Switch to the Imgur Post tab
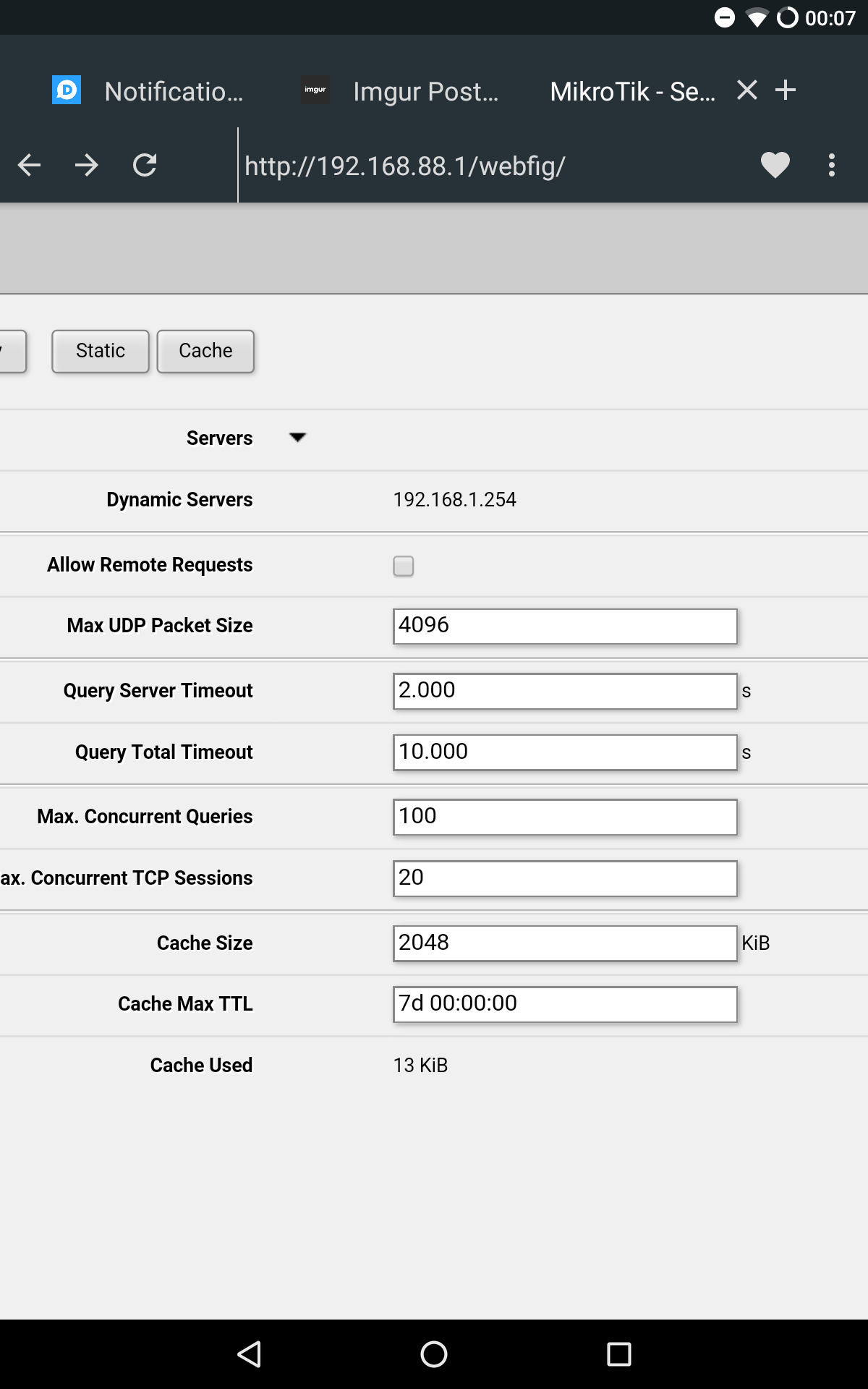This screenshot has height=1389, width=868. (400, 91)
